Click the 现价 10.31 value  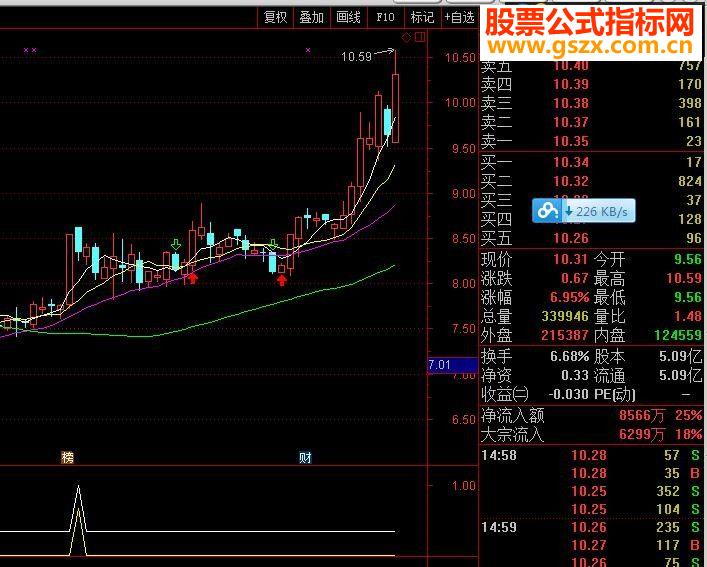570,259
